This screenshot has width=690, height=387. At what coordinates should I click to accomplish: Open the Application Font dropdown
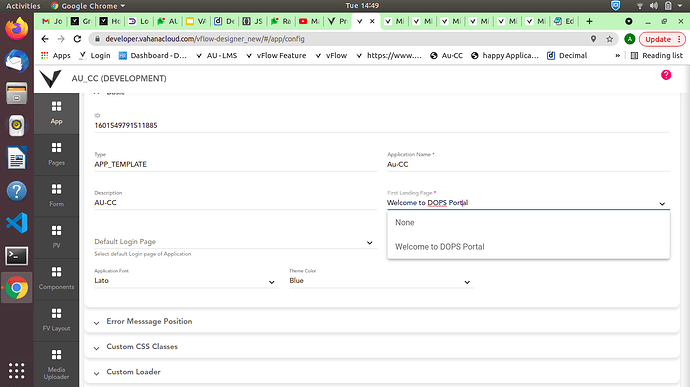pyautogui.click(x=186, y=280)
